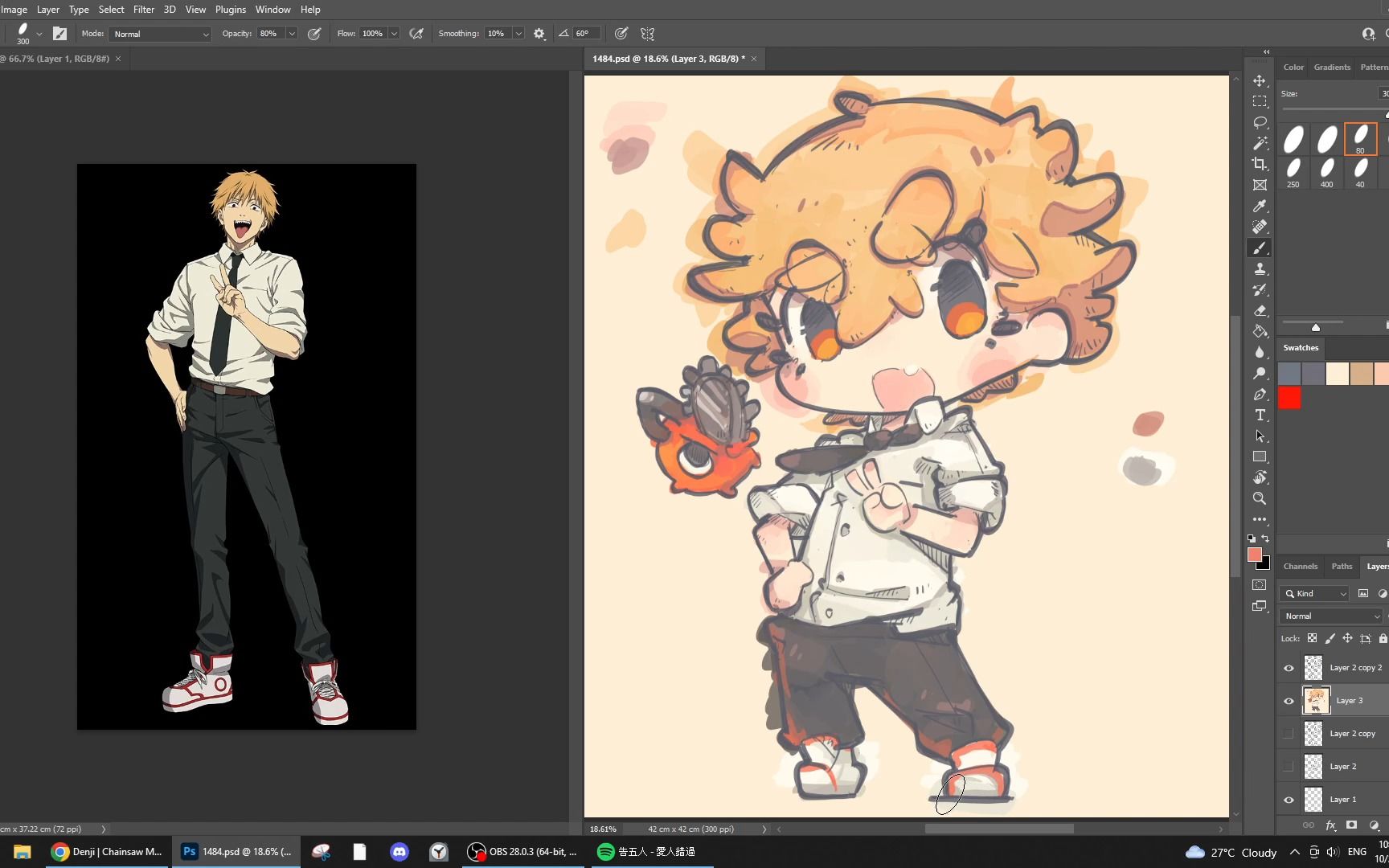Hide Layer 2 copy 2

1289,668
